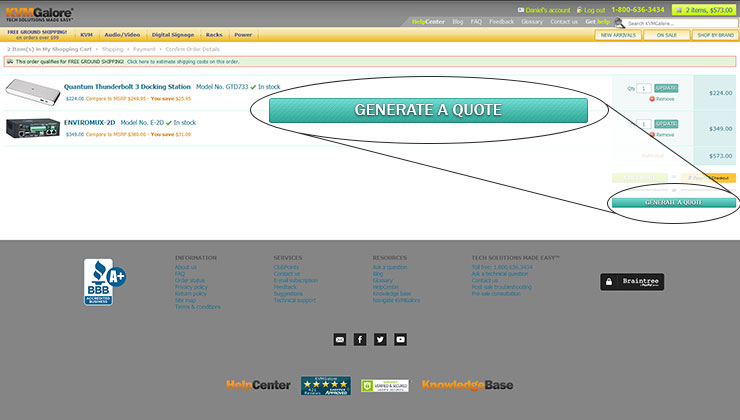
Task: Open the Audio/Video category menu
Action: [124, 35]
